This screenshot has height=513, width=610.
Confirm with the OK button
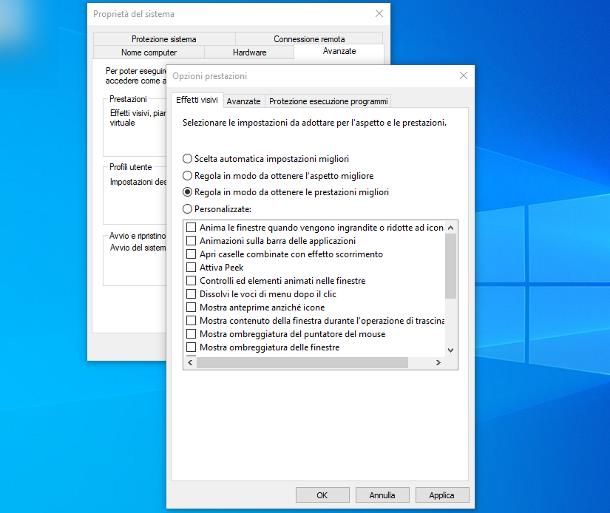(323, 495)
